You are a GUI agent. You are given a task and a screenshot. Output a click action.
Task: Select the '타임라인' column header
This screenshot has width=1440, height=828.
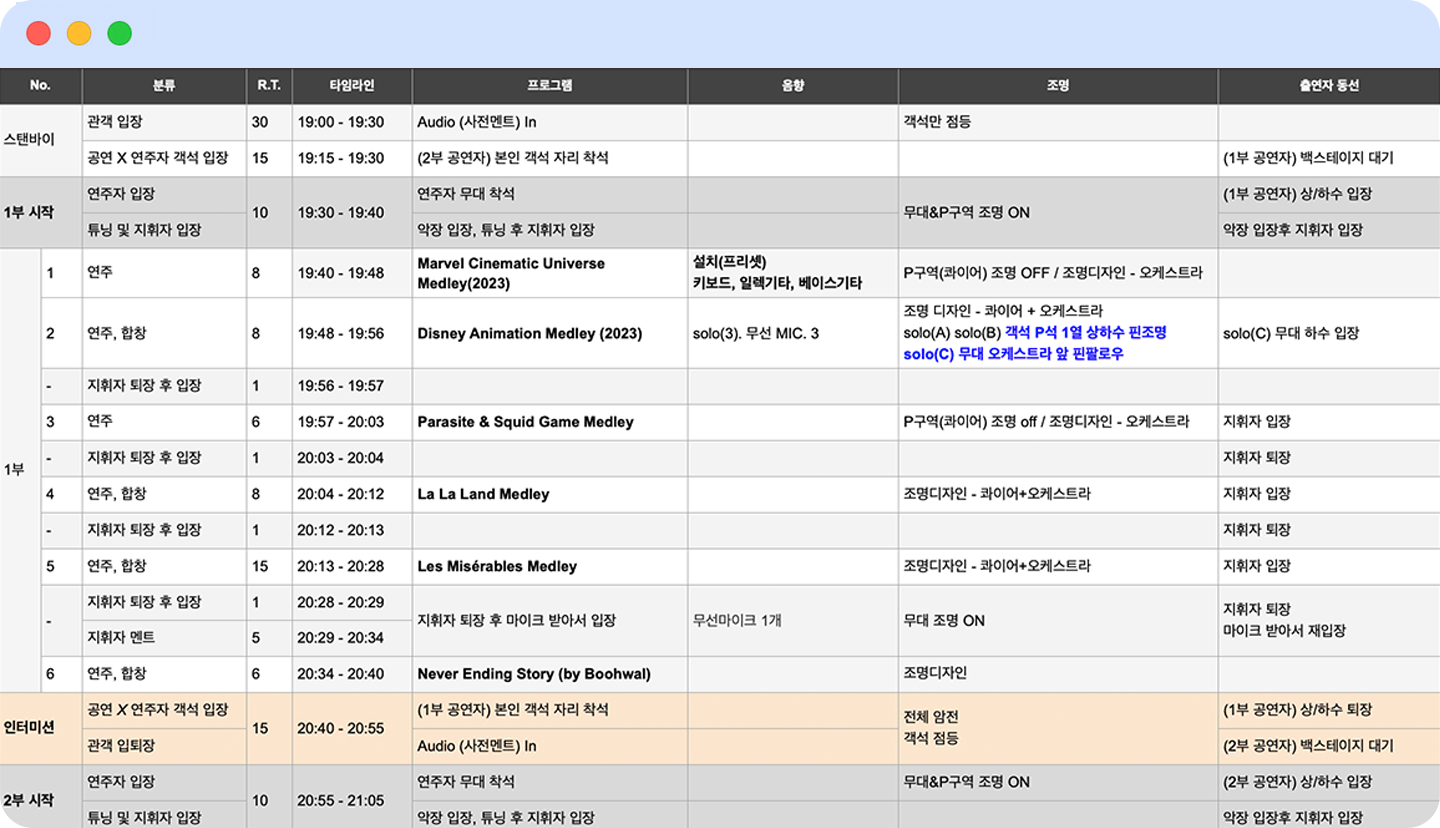(x=351, y=86)
